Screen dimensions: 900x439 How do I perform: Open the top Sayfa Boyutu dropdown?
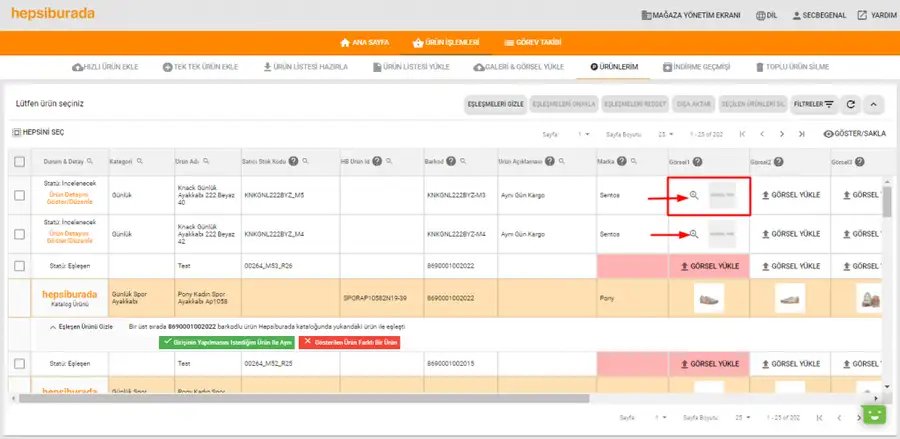tap(665, 134)
